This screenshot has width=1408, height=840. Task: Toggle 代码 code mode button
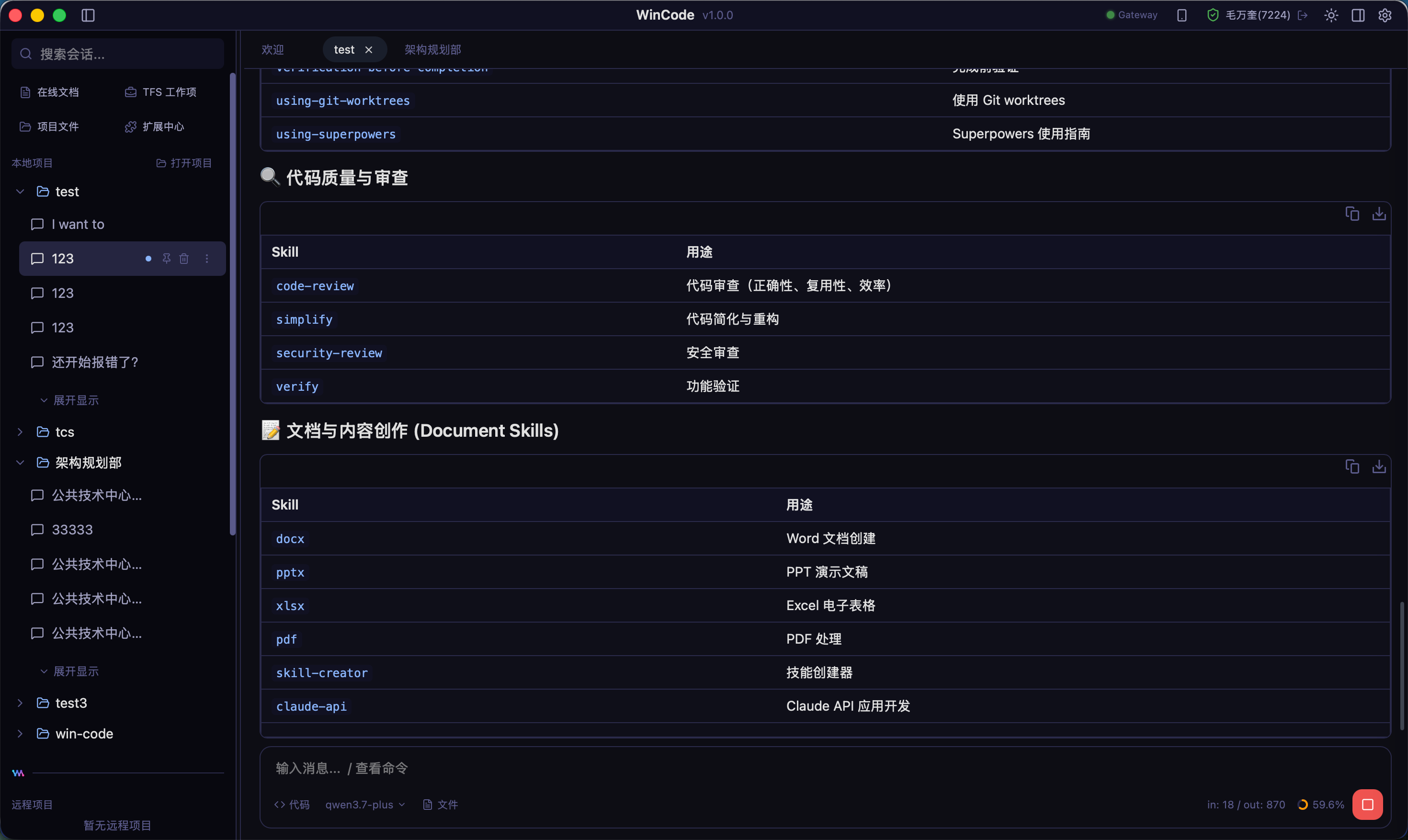[292, 805]
